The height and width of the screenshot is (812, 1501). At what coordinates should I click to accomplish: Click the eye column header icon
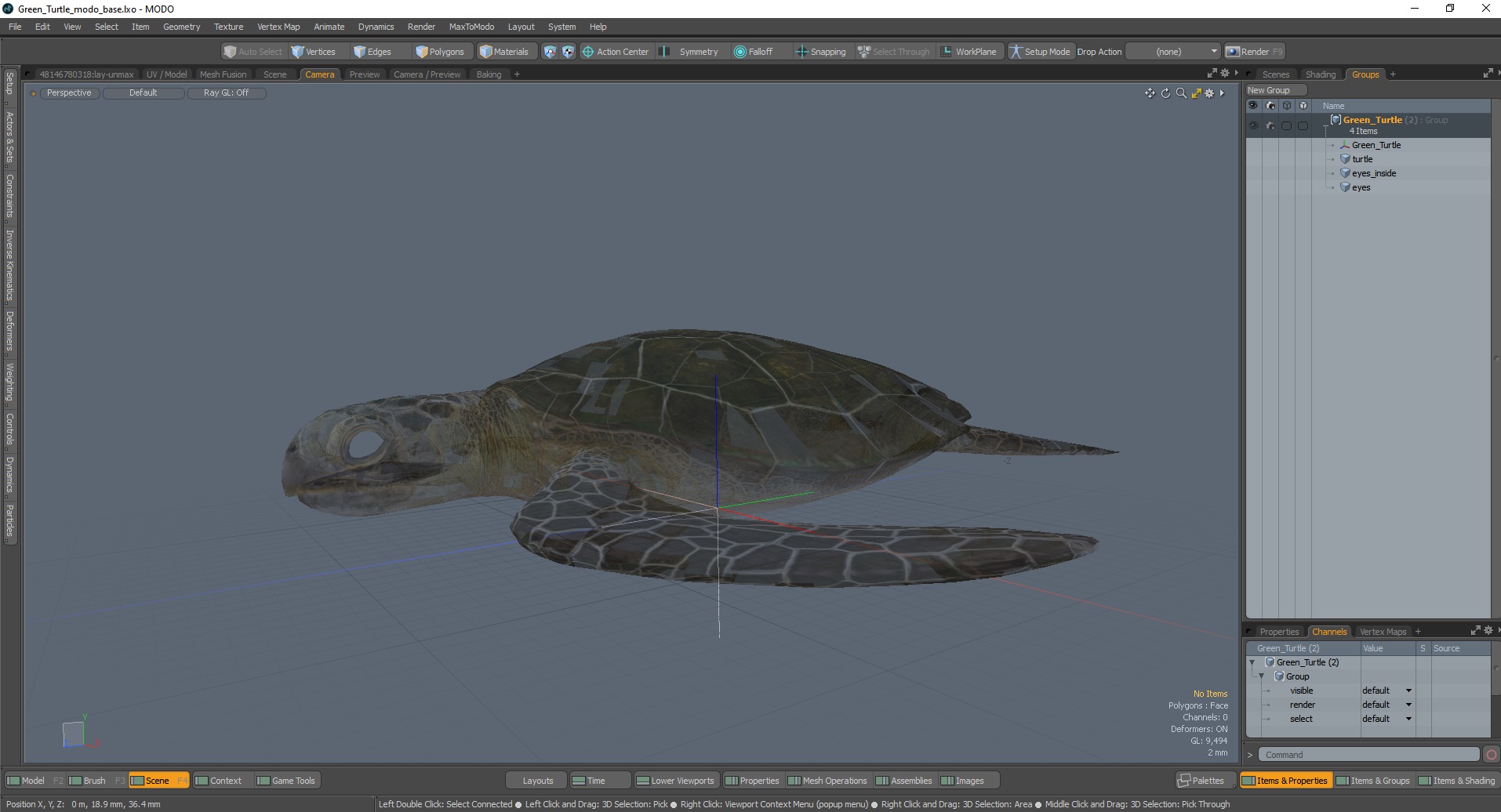pos(1253,105)
